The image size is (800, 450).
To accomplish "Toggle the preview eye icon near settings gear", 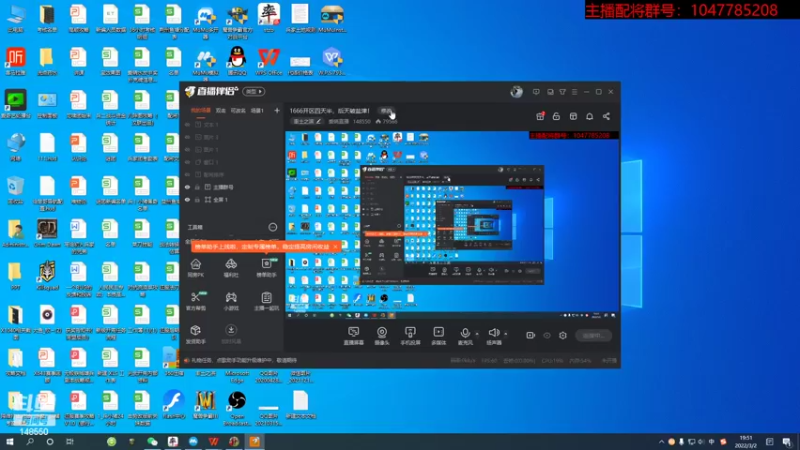I will pos(547,335).
